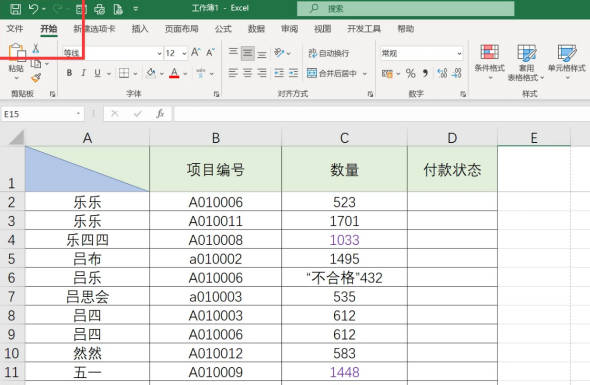The width and height of the screenshot is (590, 385).
Task: Apply comma style number format
Action: click(x=425, y=73)
